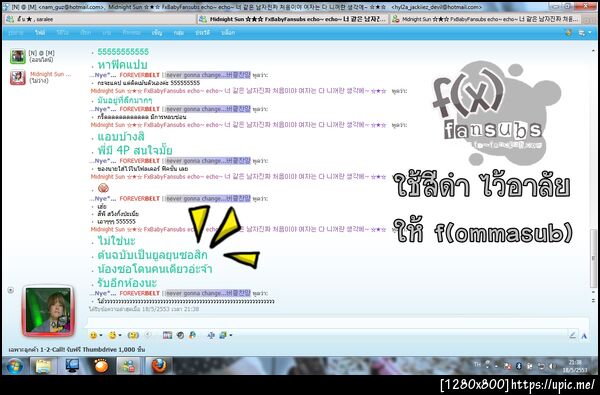
Task: Click the message ไม่ใช่นะ
Action: click(116, 241)
